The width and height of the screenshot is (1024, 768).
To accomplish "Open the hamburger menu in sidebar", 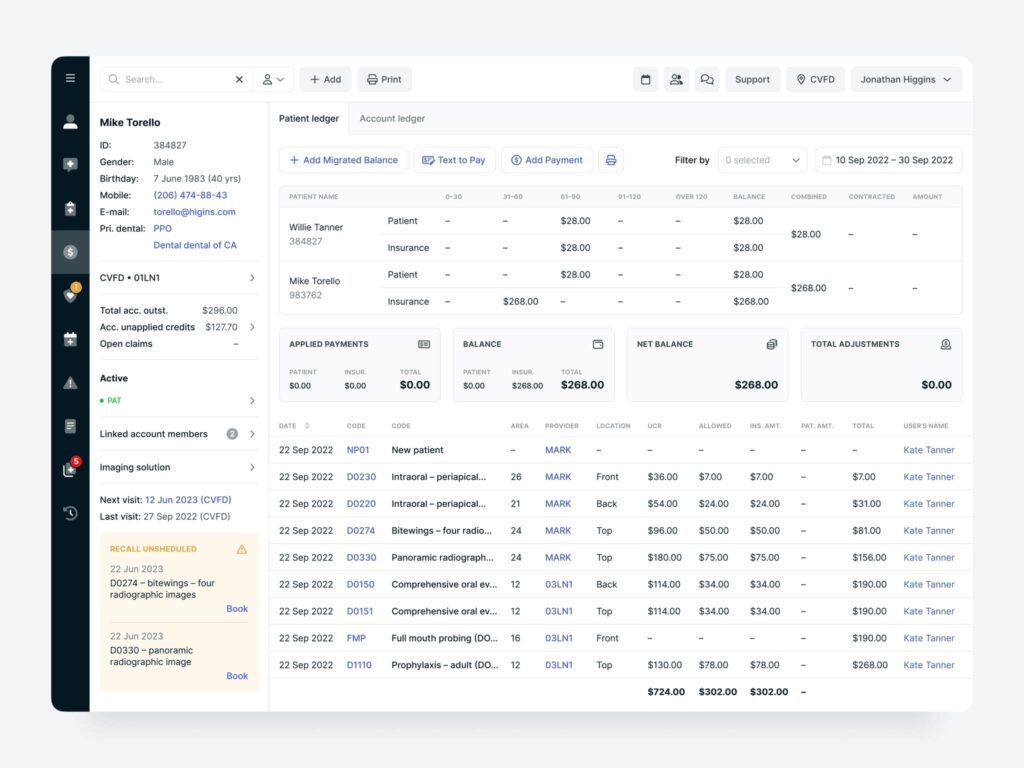I will pyautogui.click(x=70, y=78).
